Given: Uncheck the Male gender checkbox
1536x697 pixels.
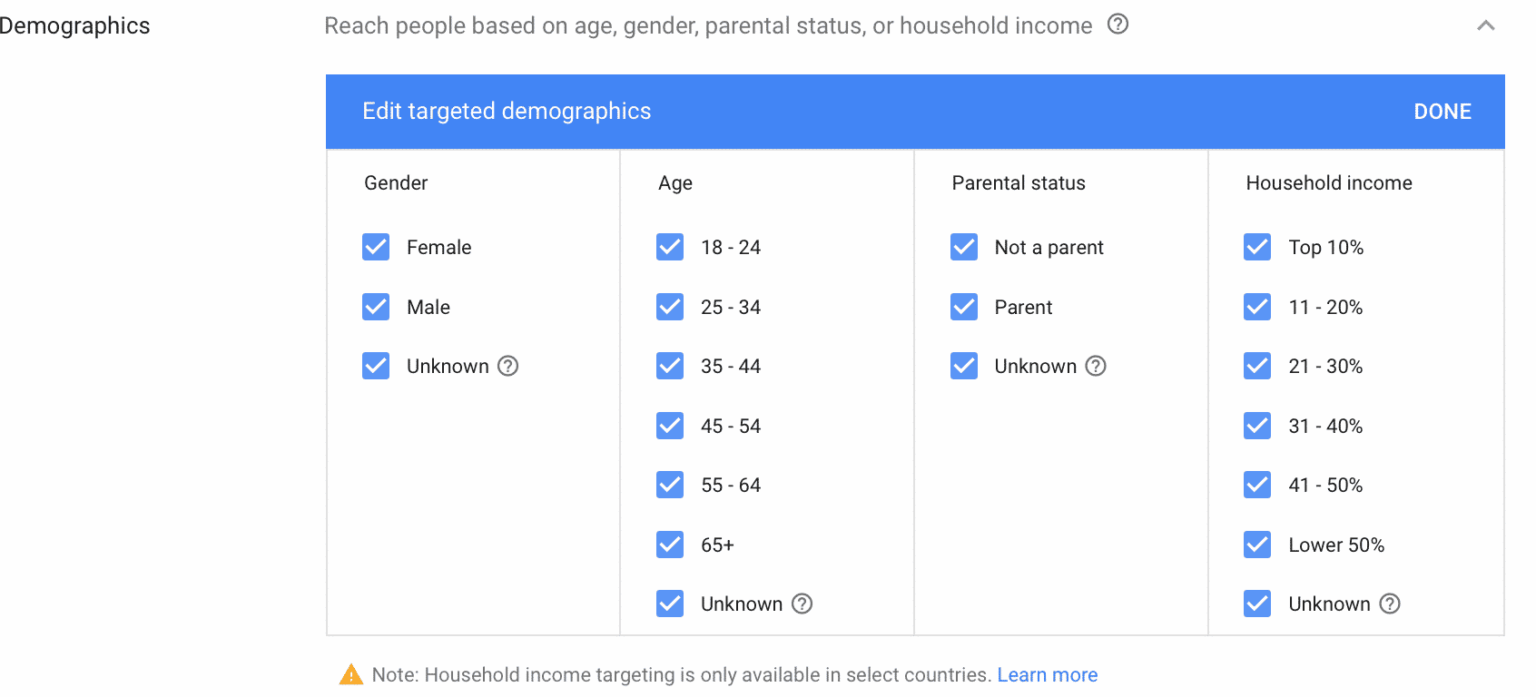Looking at the screenshot, I should (376, 307).
